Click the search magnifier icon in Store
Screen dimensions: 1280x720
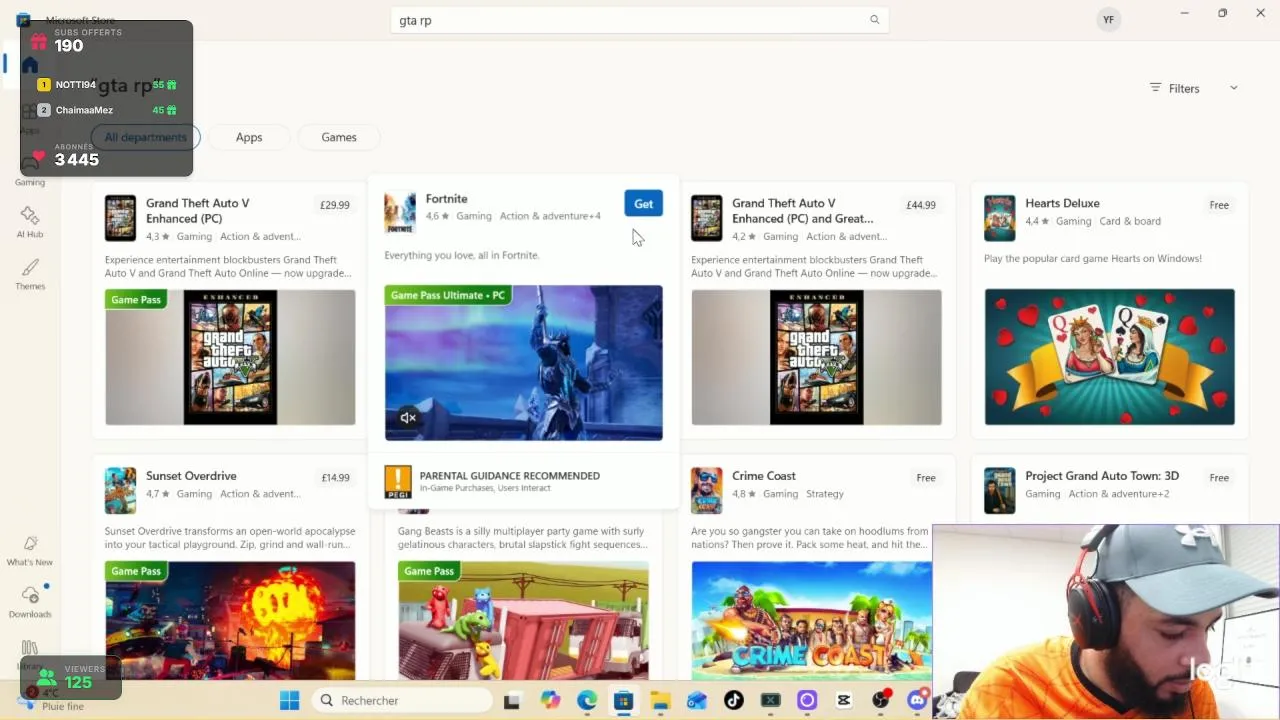pyautogui.click(x=874, y=20)
